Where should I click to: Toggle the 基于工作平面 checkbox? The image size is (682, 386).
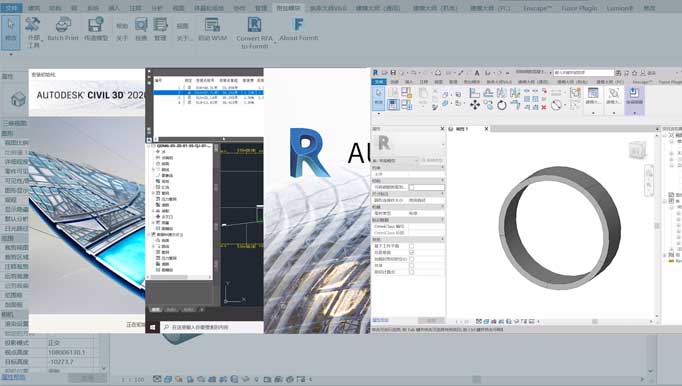pyautogui.click(x=411, y=246)
